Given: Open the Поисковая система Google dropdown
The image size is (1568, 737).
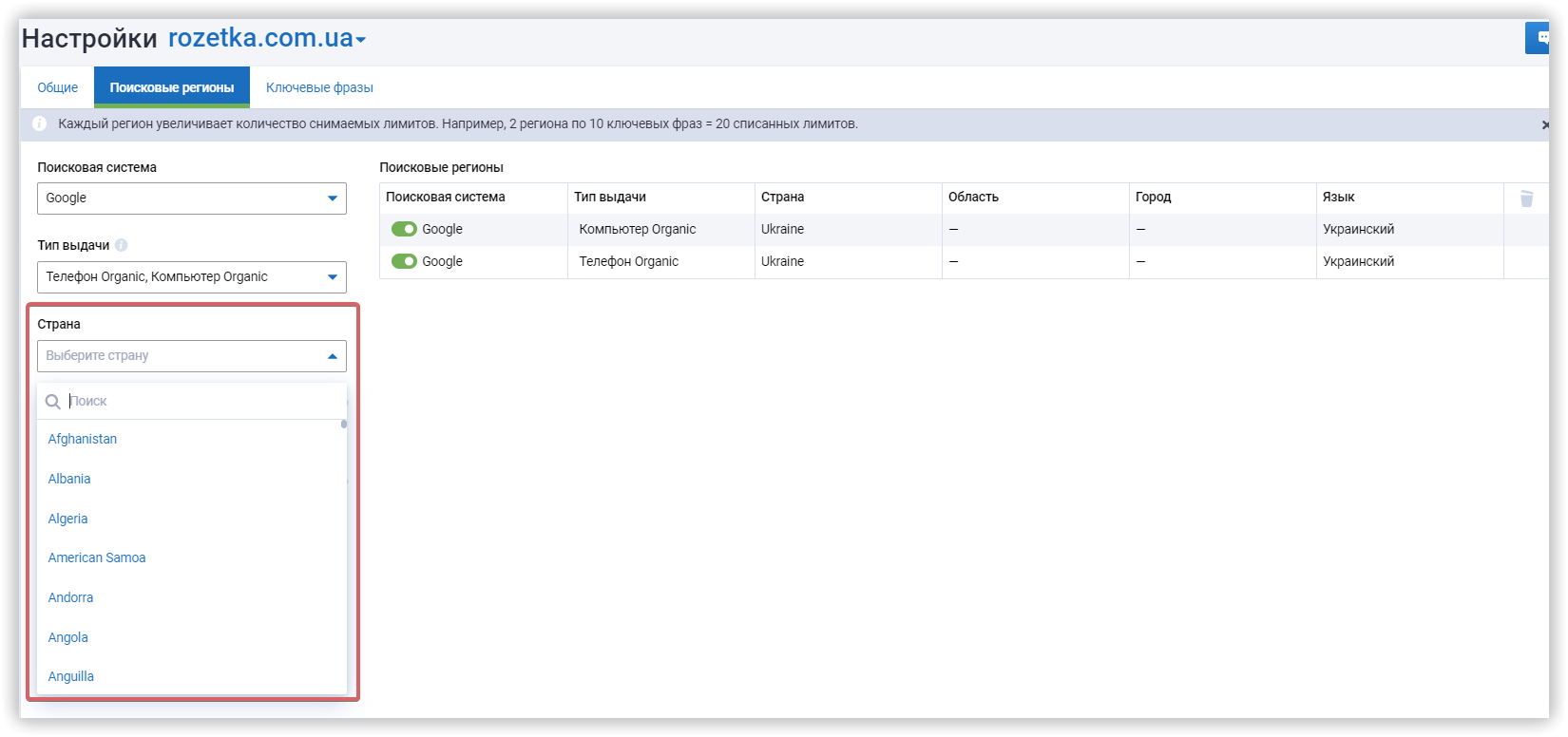Looking at the screenshot, I should point(192,198).
